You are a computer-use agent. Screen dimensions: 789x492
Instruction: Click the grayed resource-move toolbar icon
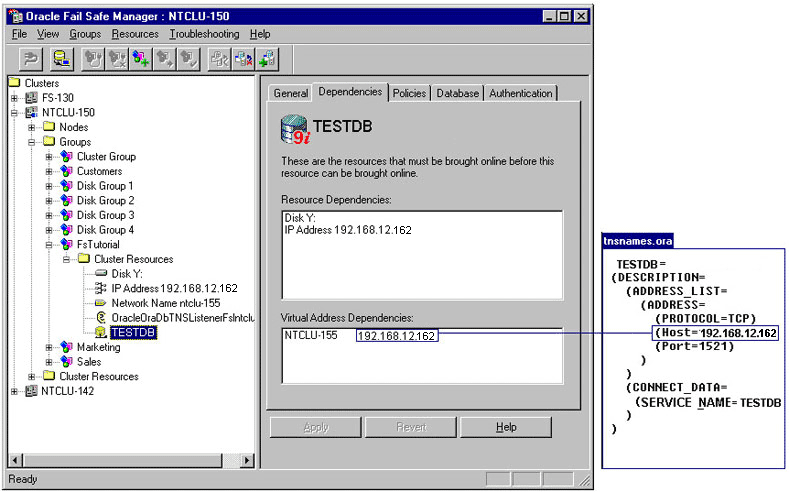(219, 59)
